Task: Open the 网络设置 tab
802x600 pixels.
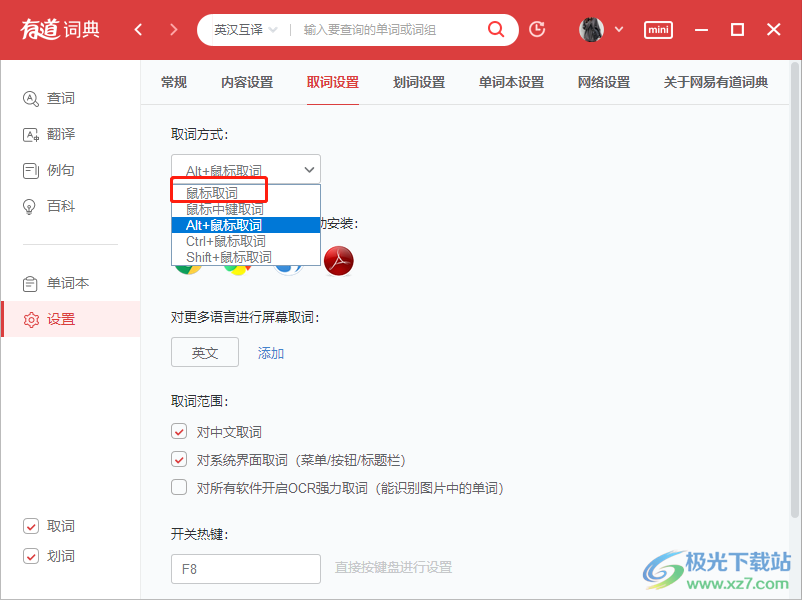Action: pyautogui.click(x=604, y=83)
